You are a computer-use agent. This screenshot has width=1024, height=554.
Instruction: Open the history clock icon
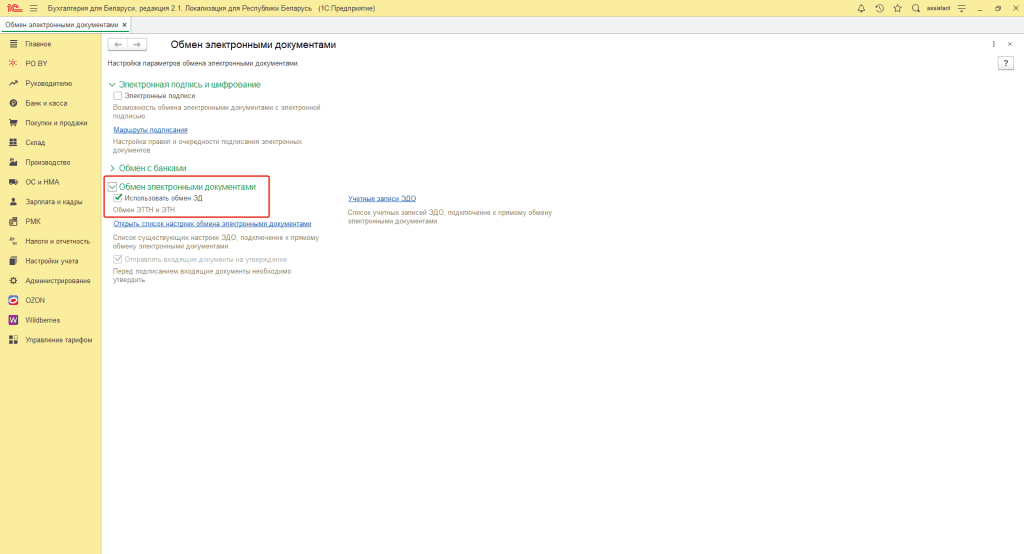tap(879, 8)
